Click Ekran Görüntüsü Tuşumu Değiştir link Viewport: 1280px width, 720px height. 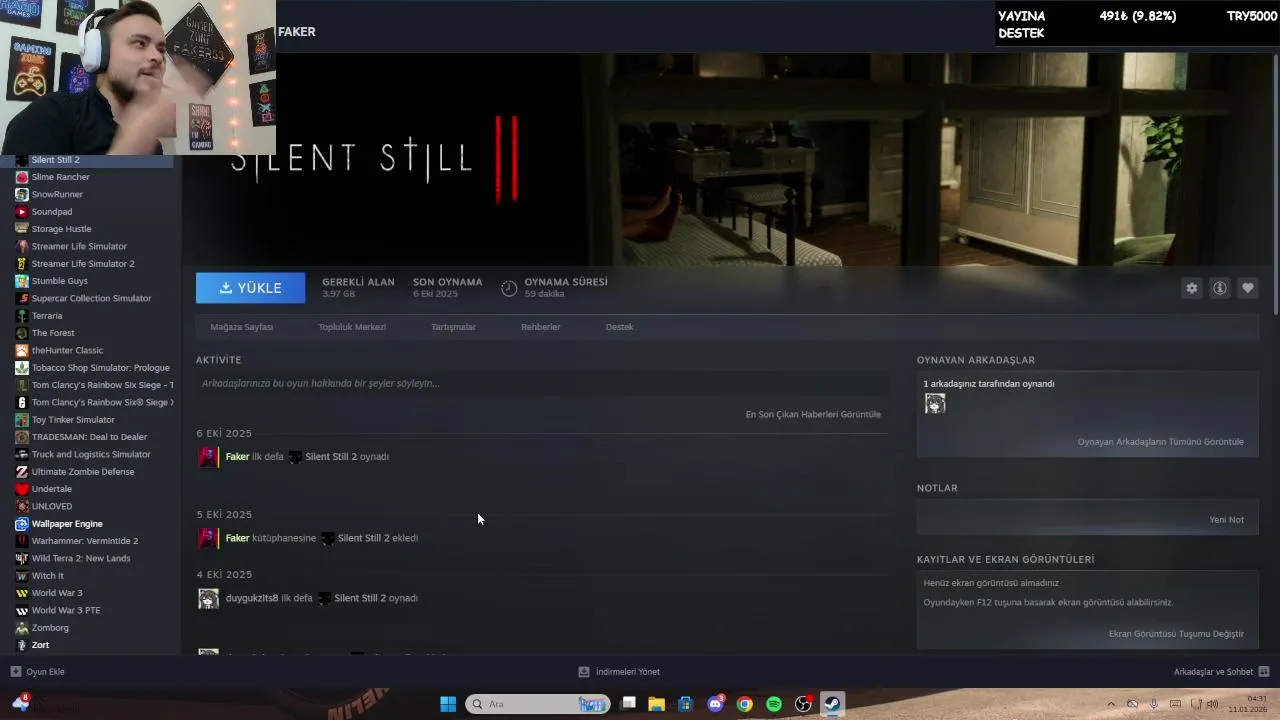click(1176, 634)
